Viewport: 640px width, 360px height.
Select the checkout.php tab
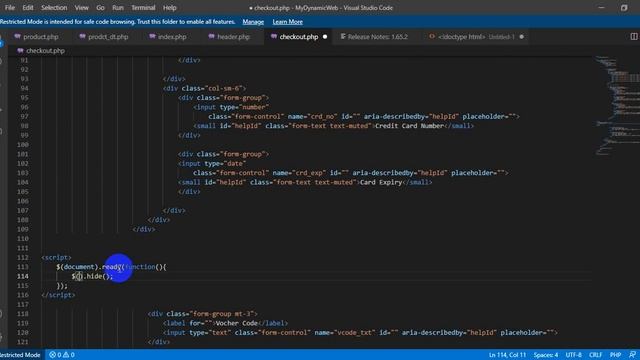tap(298, 37)
